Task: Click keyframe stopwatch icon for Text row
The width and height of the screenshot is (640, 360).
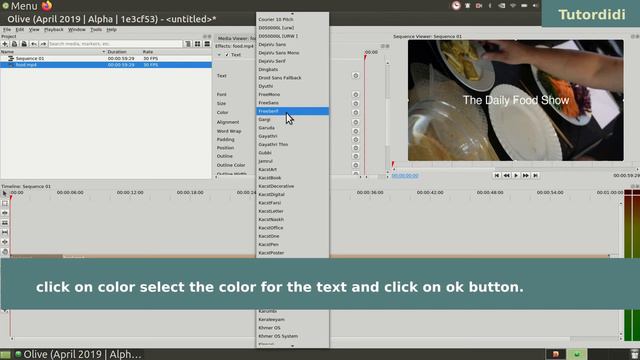Action: (356, 76)
